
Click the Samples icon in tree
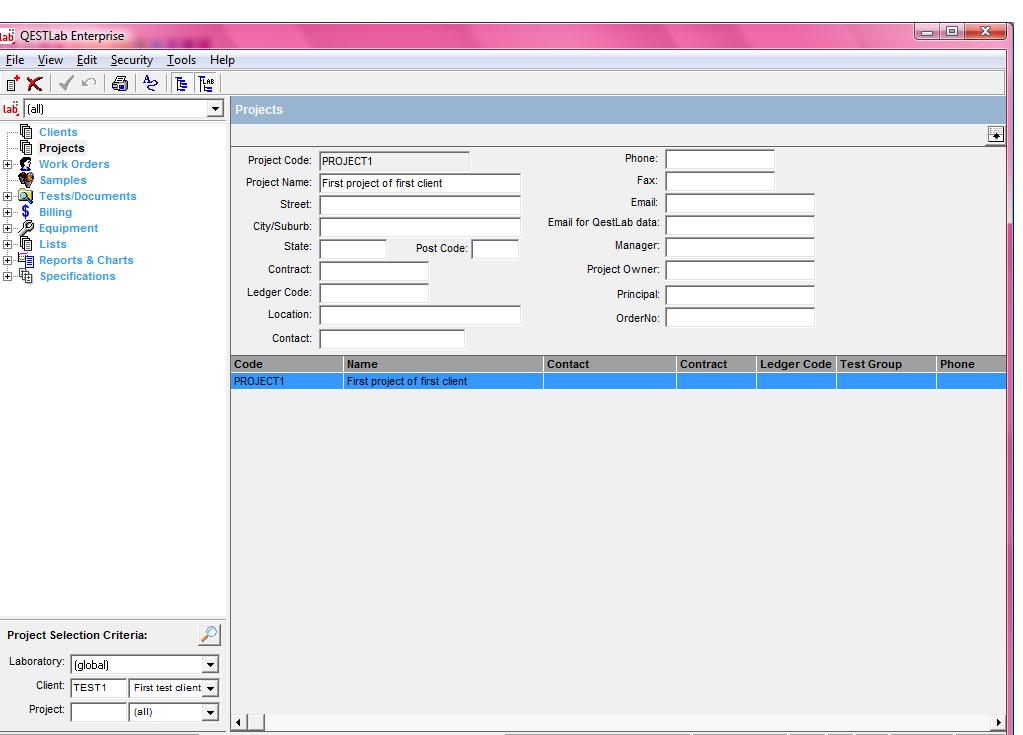pos(26,180)
